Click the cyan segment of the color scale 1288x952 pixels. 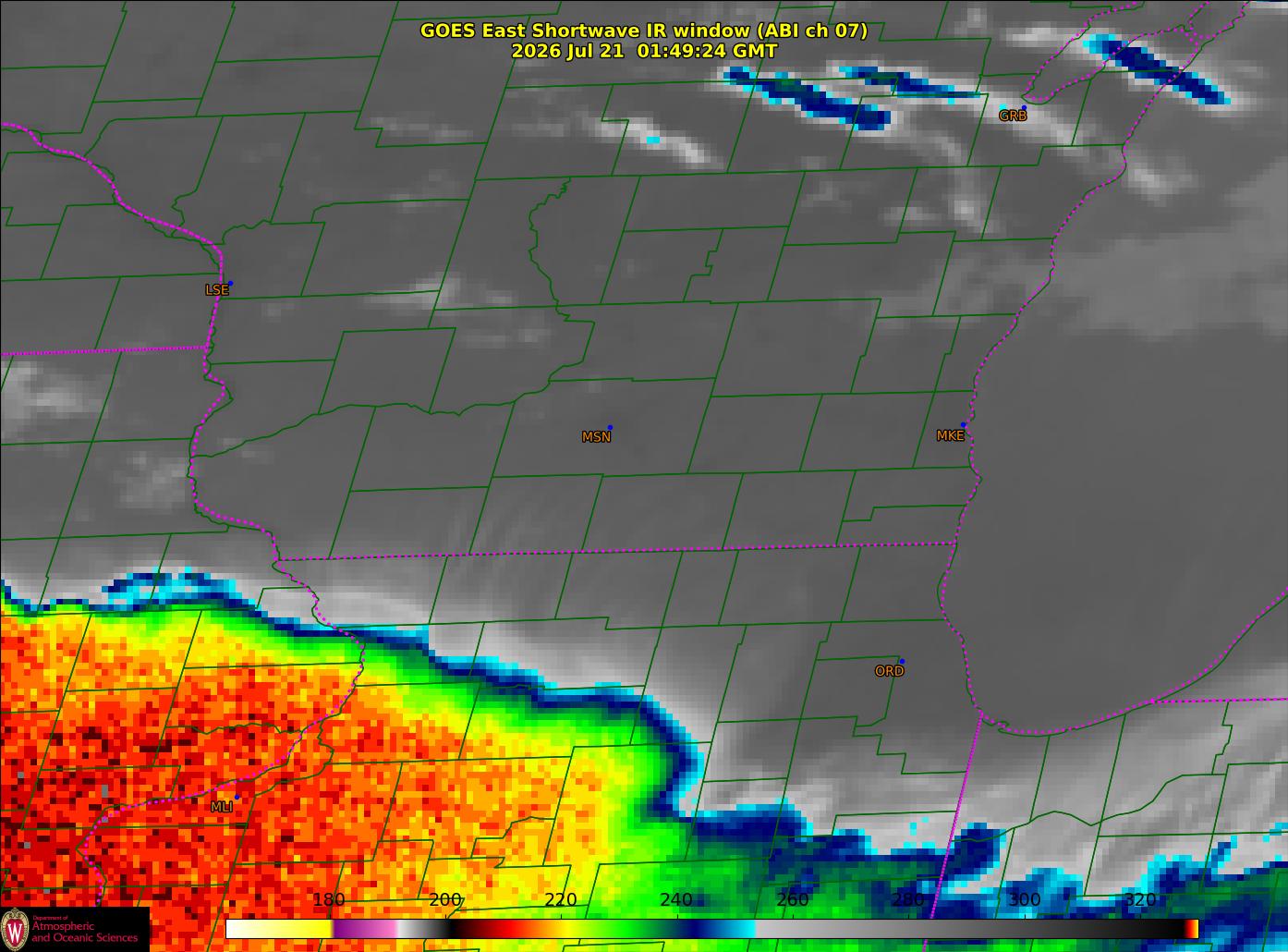739,928
